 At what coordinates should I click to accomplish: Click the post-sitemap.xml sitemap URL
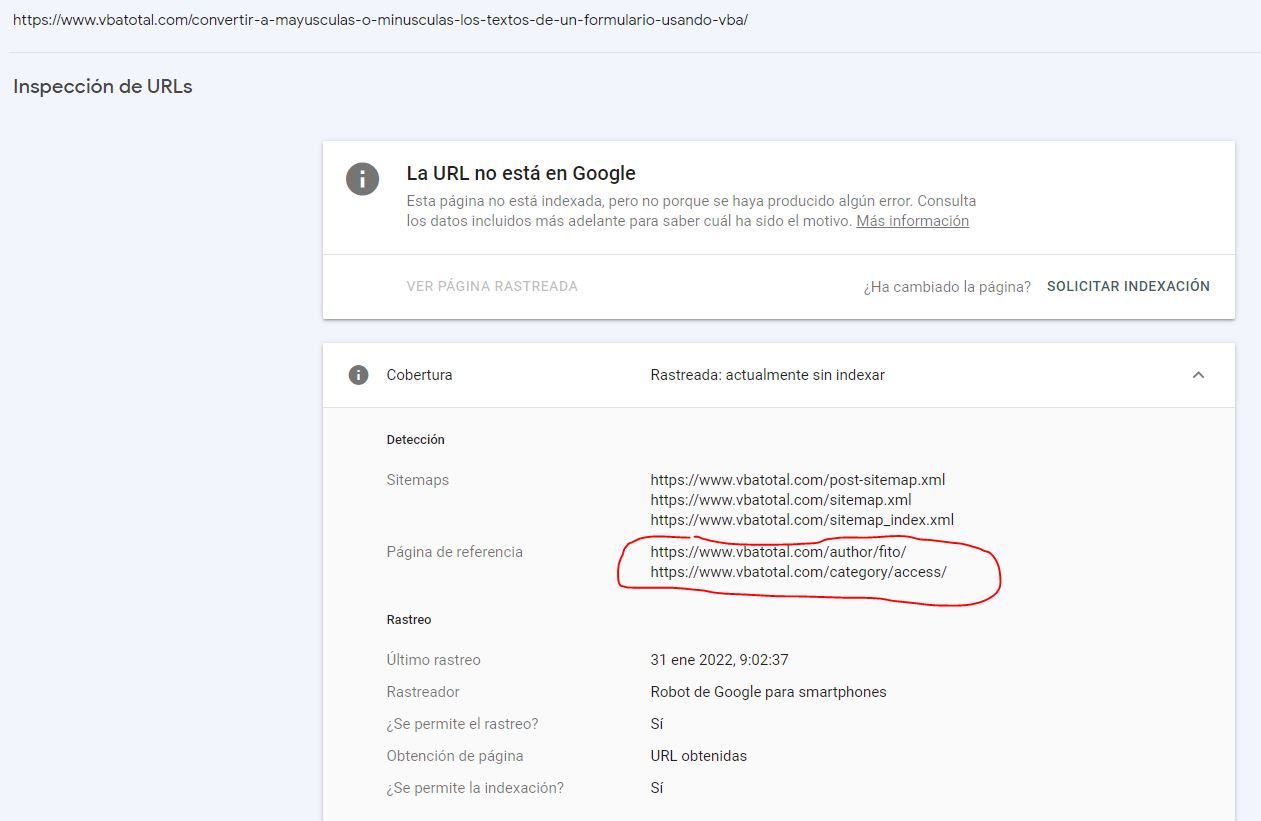point(797,480)
